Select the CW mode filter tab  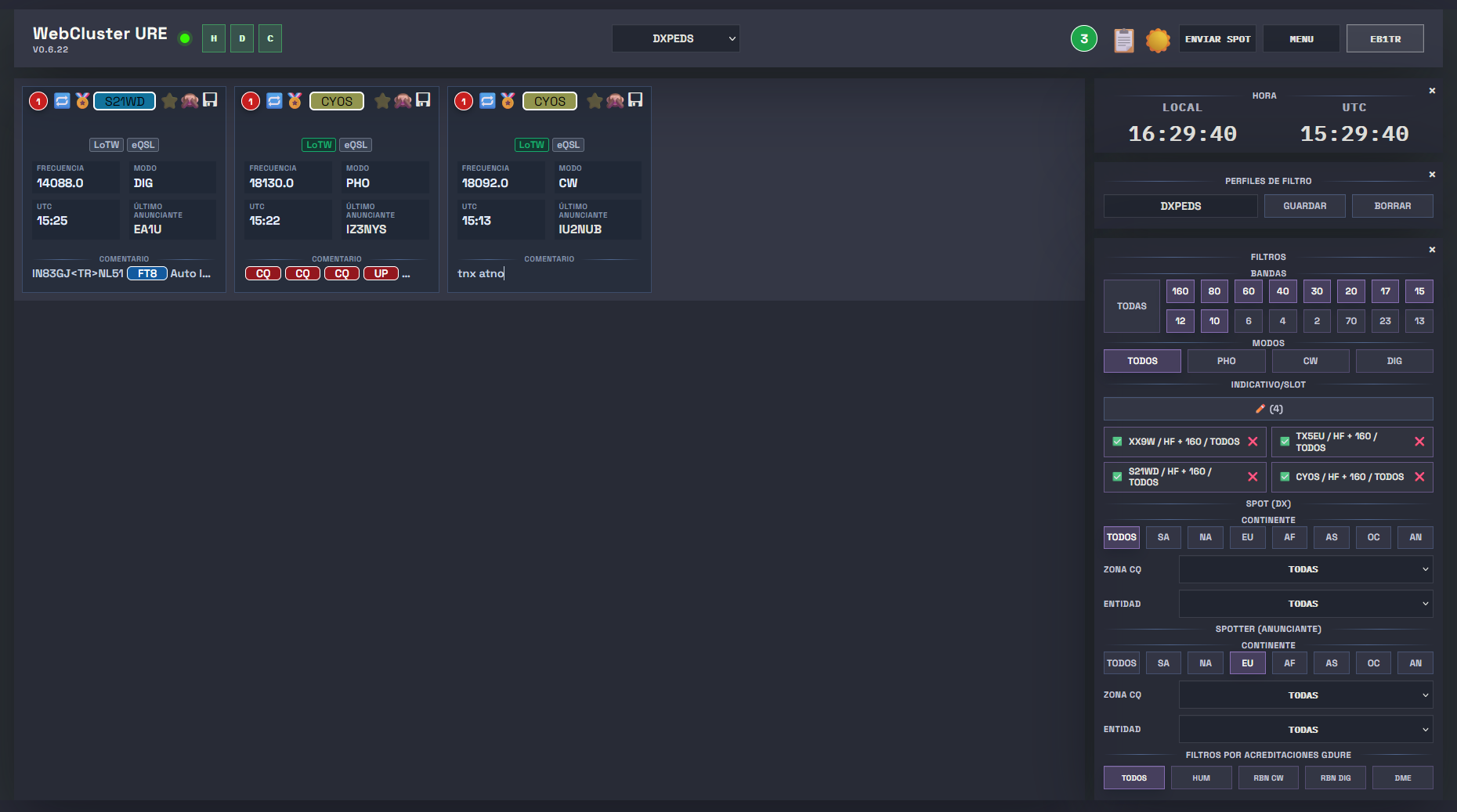pyautogui.click(x=1310, y=361)
